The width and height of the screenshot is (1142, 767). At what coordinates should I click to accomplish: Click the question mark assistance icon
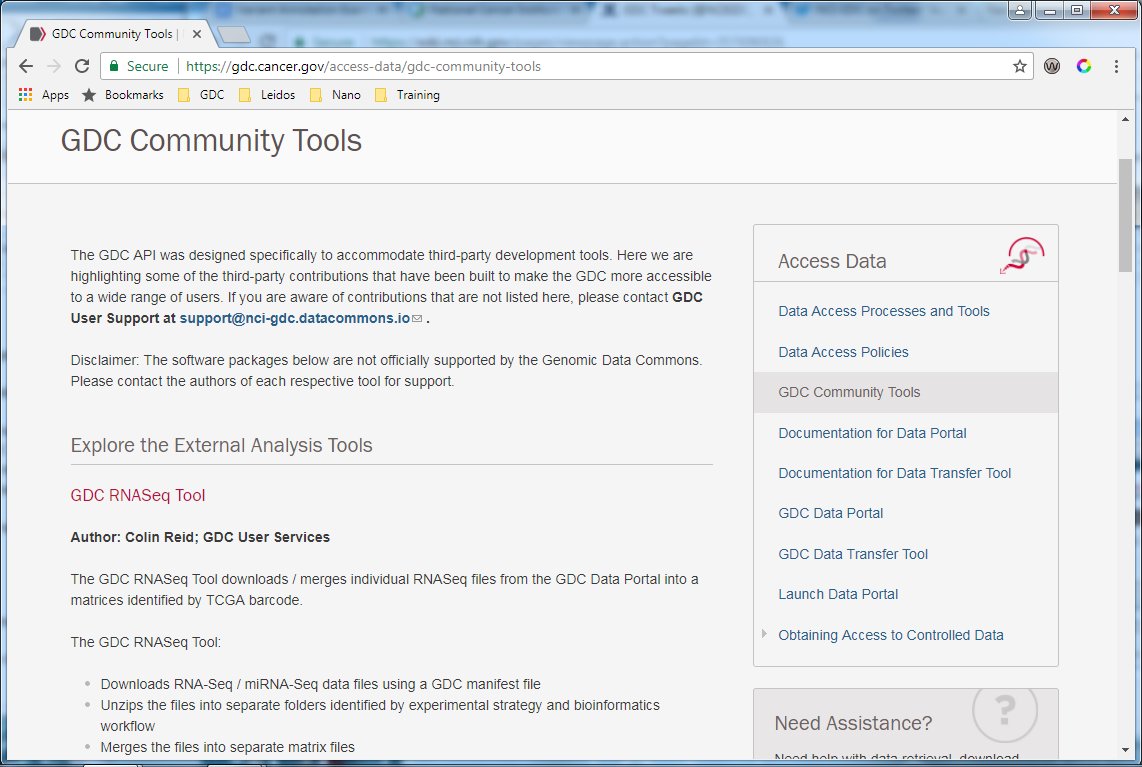click(x=1005, y=710)
